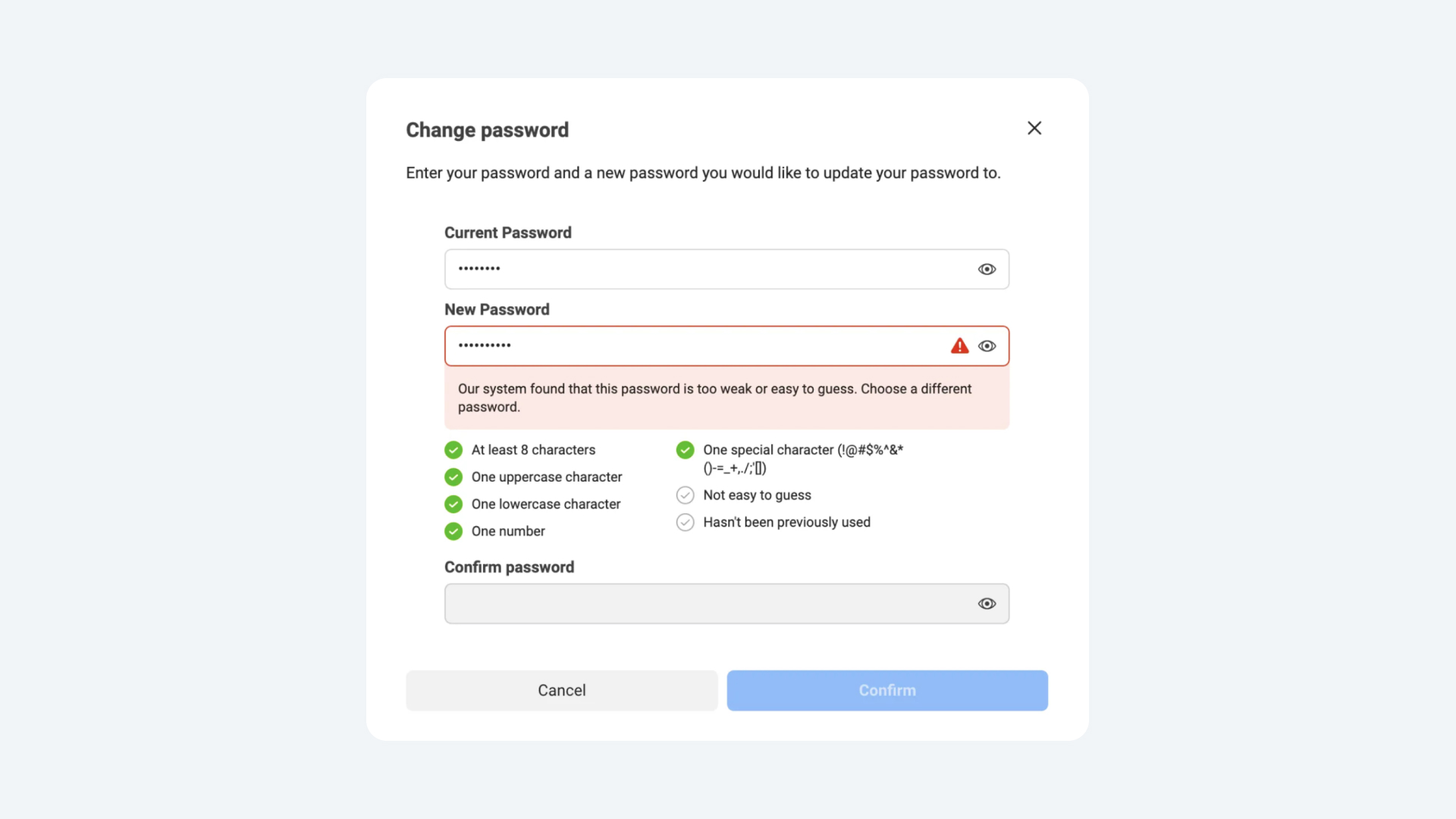Click the 'Change password' dialog title
The width and height of the screenshot is (1456, 819).
point(487,130)
